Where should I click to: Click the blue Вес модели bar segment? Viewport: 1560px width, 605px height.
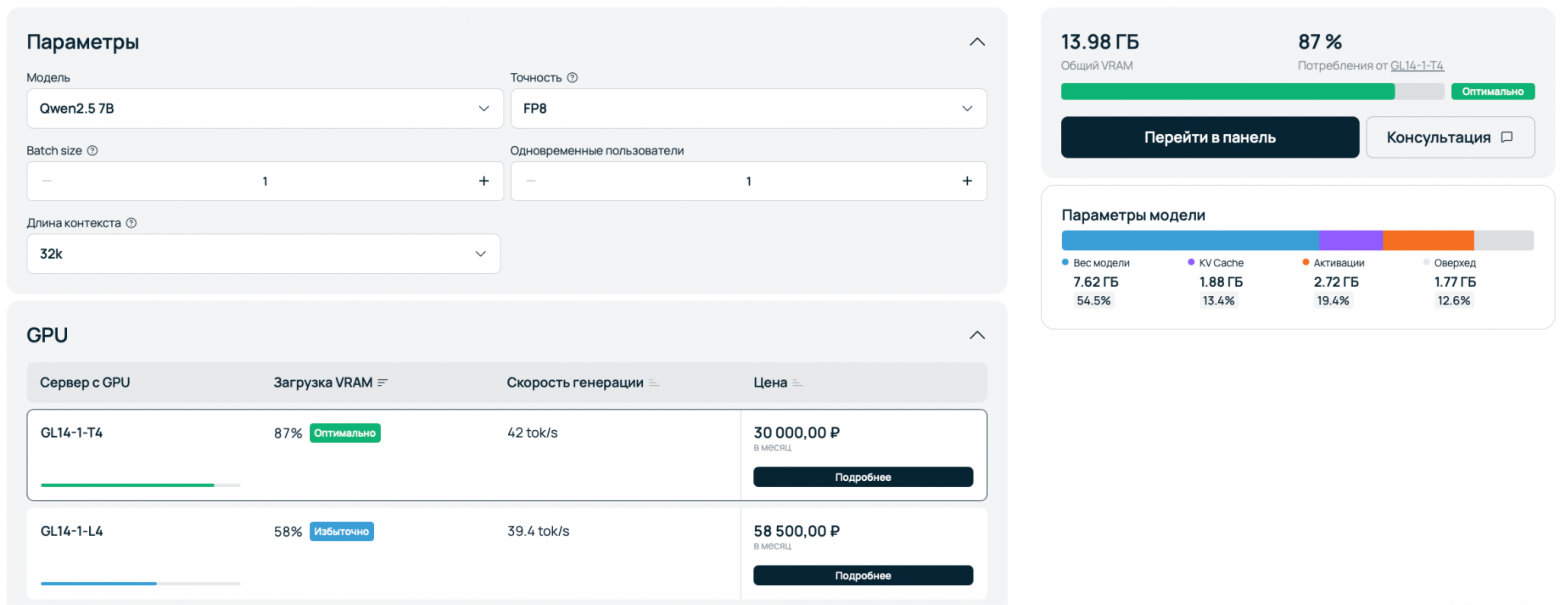[1190, 240]
